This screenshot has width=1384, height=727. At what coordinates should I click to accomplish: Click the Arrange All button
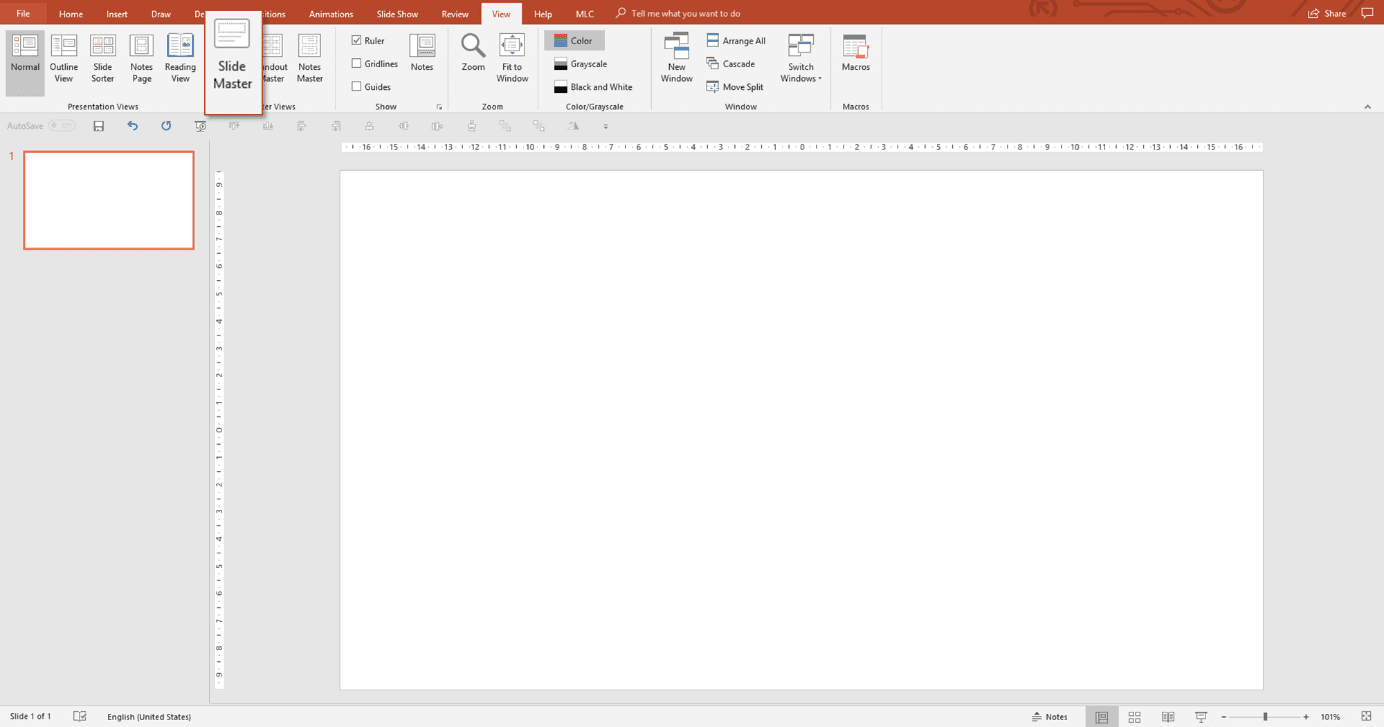[736, 40]
